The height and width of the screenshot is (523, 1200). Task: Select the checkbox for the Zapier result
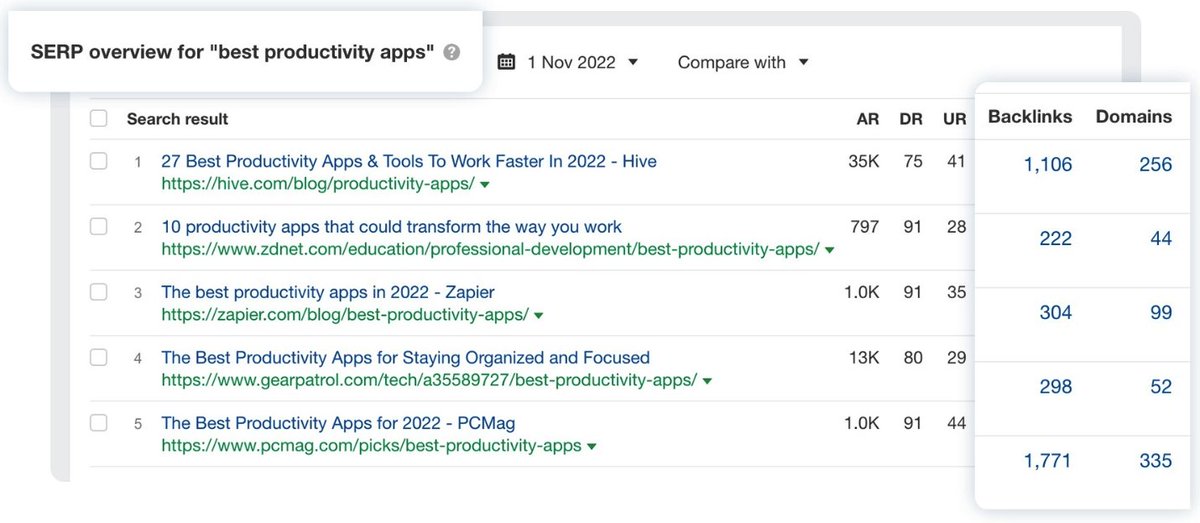[x=99, y=292]
